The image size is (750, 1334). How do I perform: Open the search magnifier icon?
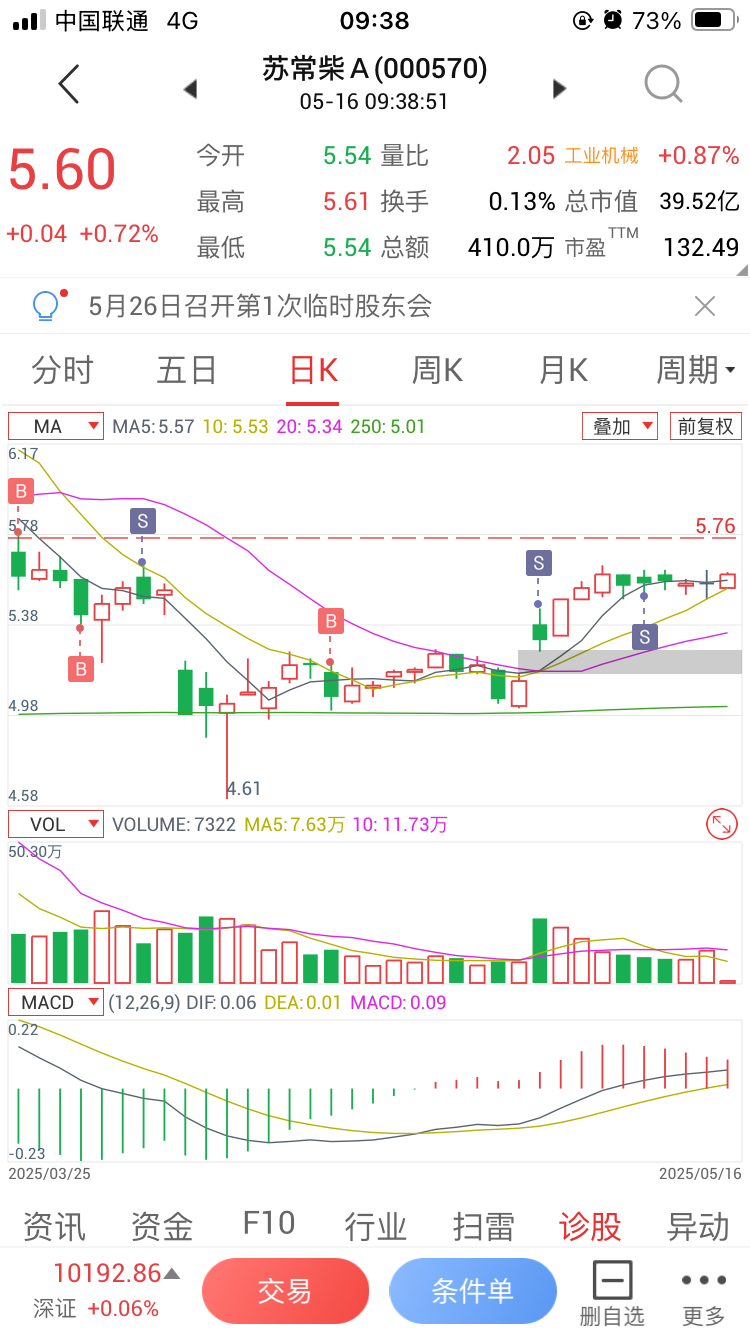(x=663, y=85)
